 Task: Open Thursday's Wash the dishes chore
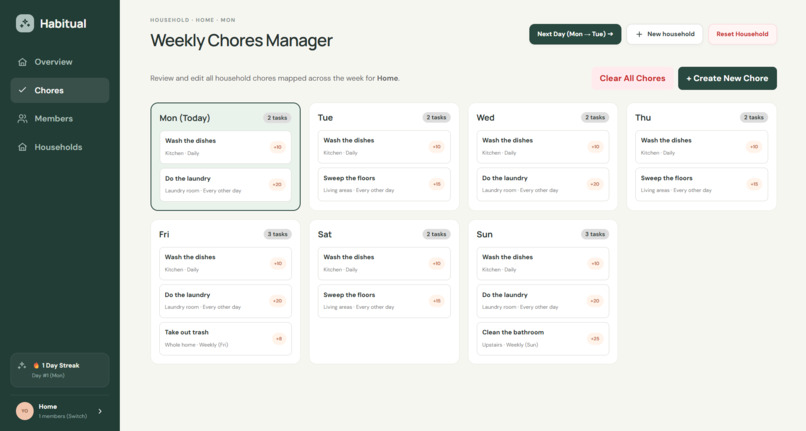click(702, 147)
